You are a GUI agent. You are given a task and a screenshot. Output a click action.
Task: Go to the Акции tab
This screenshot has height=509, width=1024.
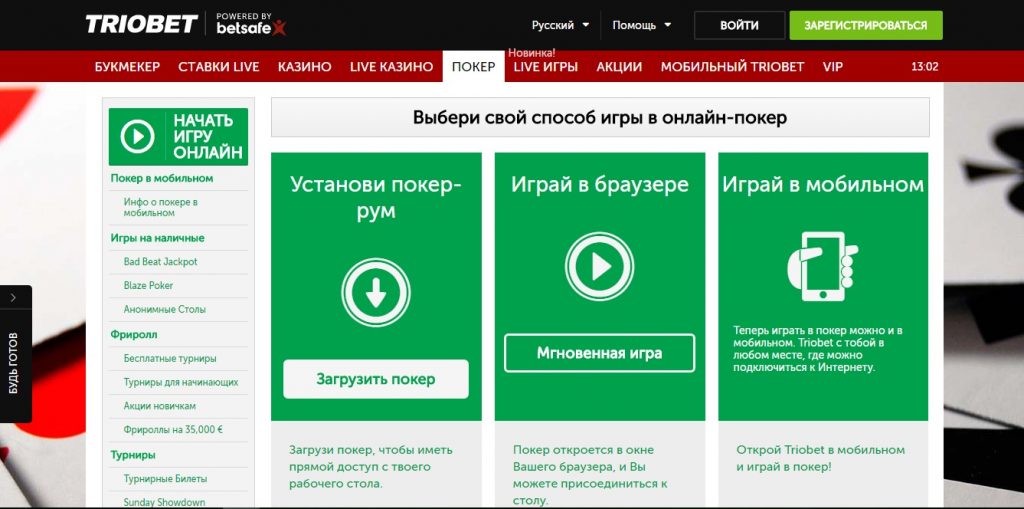[619, 67]
